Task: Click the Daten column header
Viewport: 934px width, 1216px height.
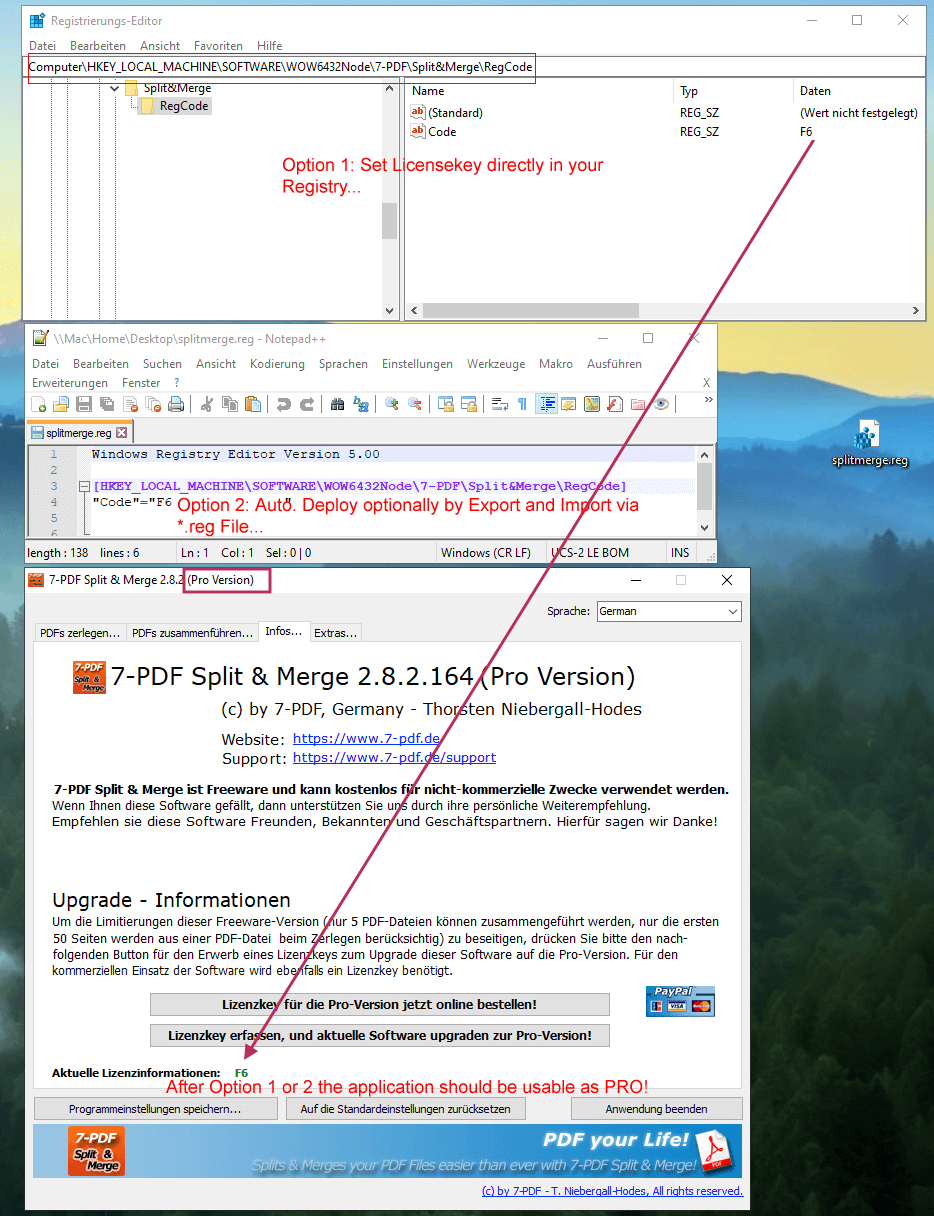Action: [x=815, y=91]
